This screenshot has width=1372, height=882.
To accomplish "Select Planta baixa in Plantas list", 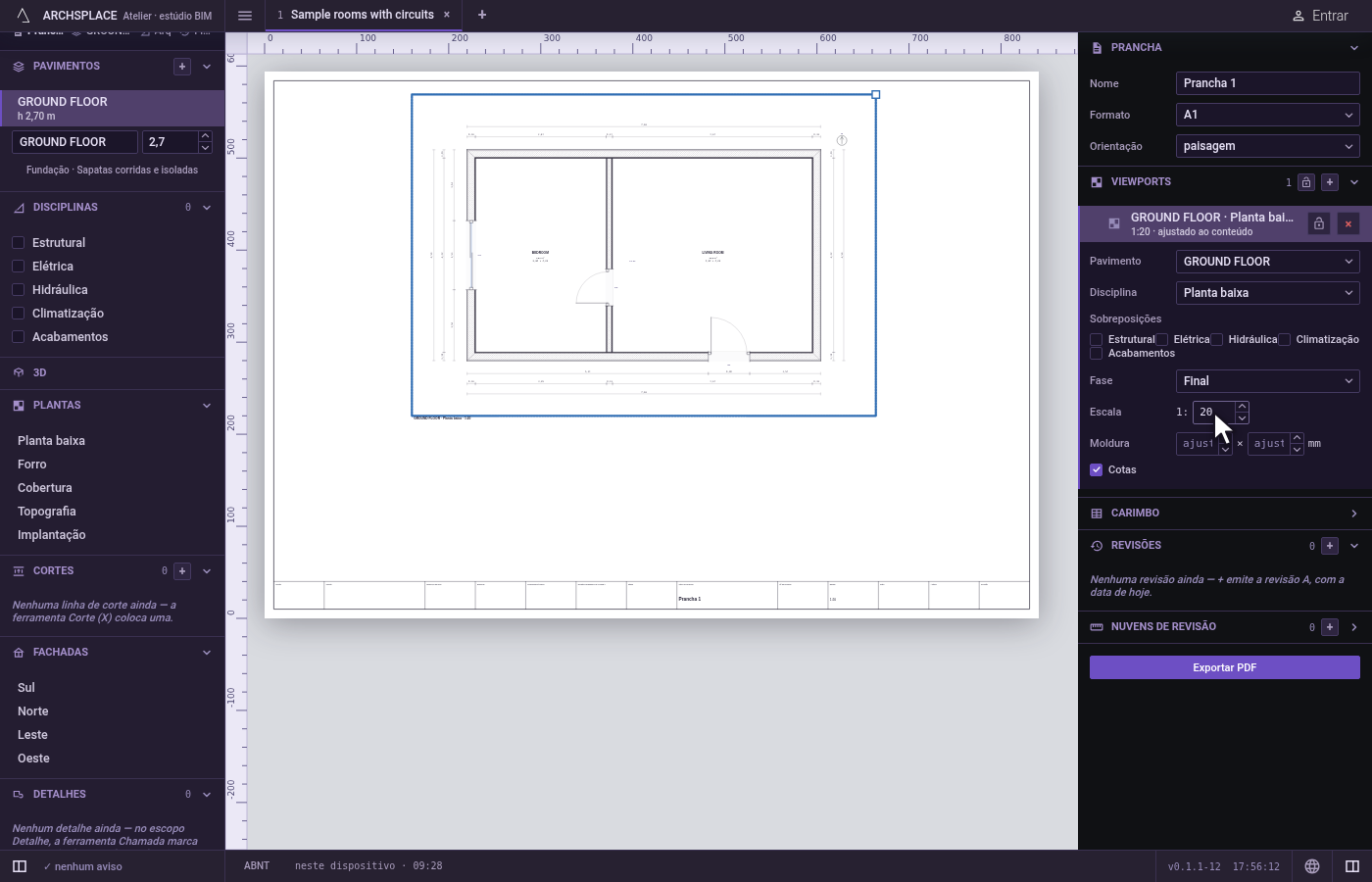I will point(51,441).
